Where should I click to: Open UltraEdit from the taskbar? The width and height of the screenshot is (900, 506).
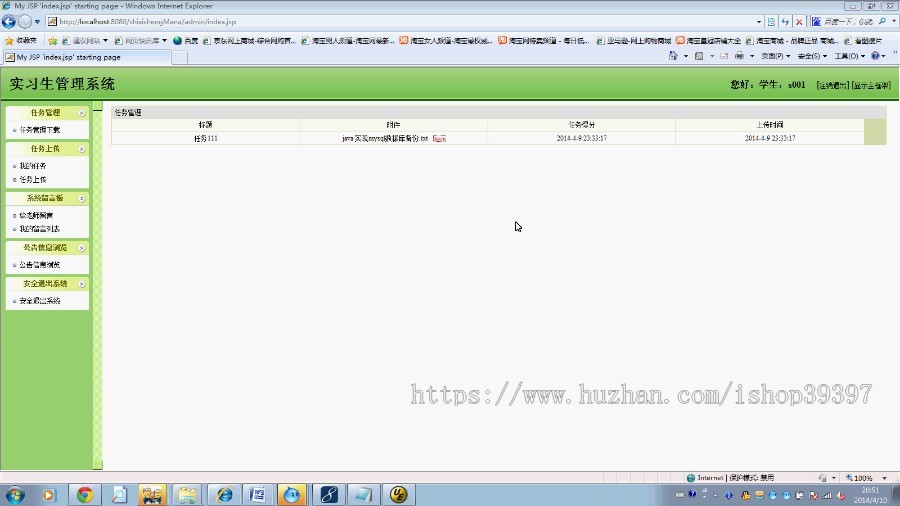[x=398, y=495]
